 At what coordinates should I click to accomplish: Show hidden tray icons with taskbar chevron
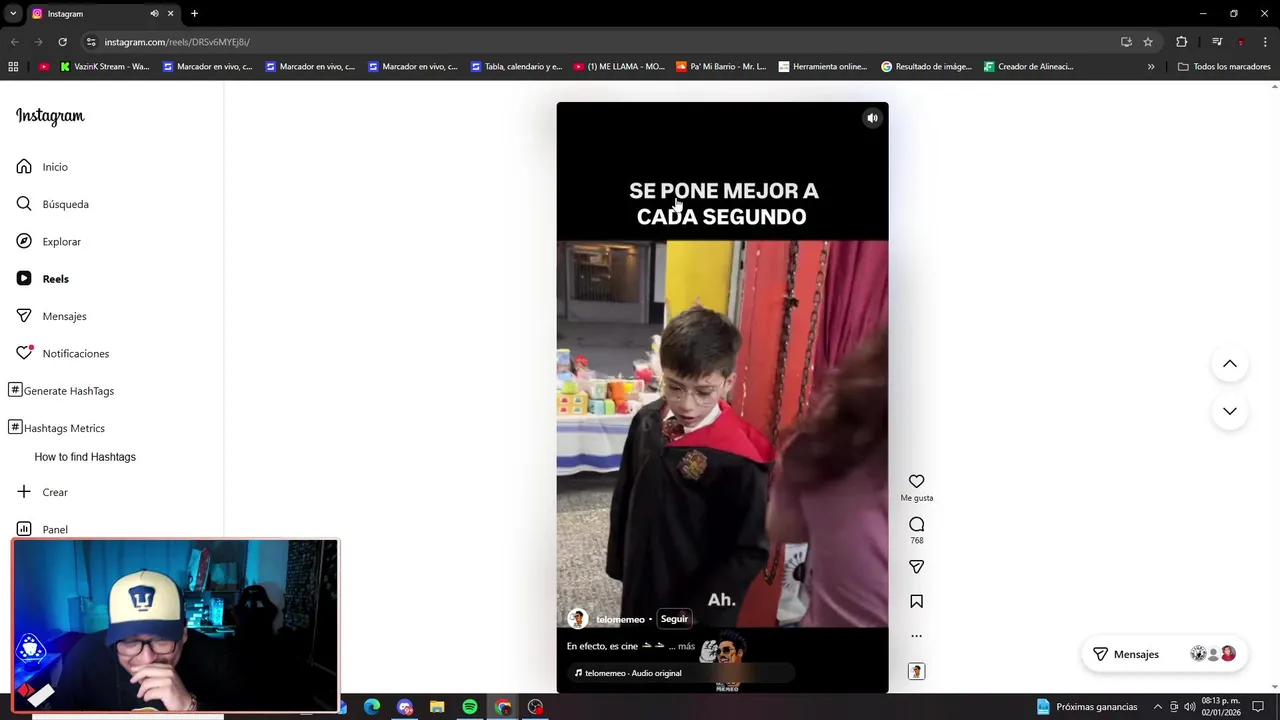pyautogui.click(x=1158, y=707)
